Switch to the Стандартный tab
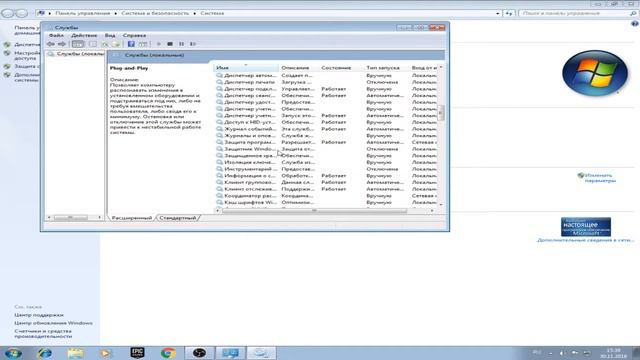Viewport: 640px width, 360px height. point(178,218)
